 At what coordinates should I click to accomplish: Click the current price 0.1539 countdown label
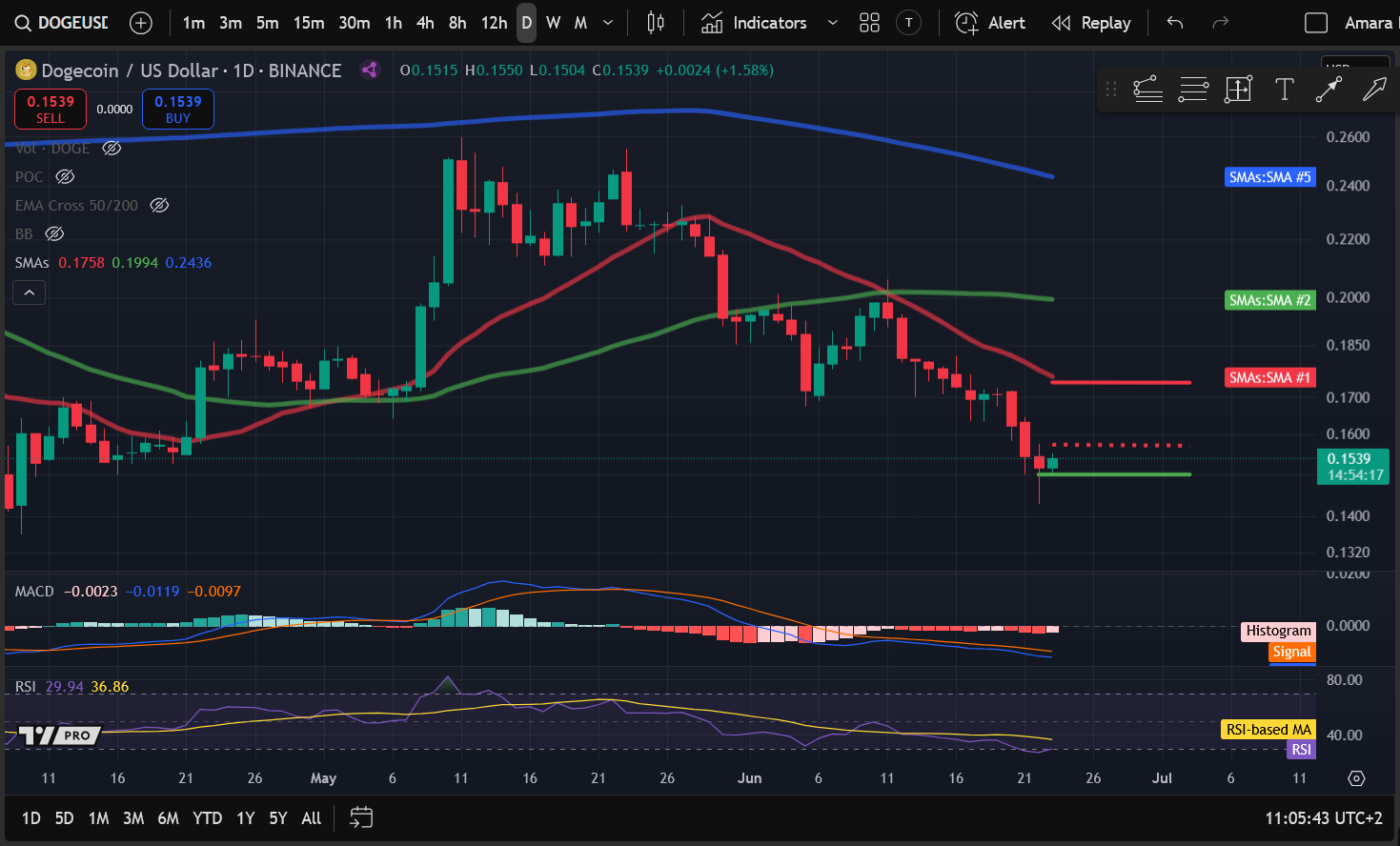(x=1352, y=467)
